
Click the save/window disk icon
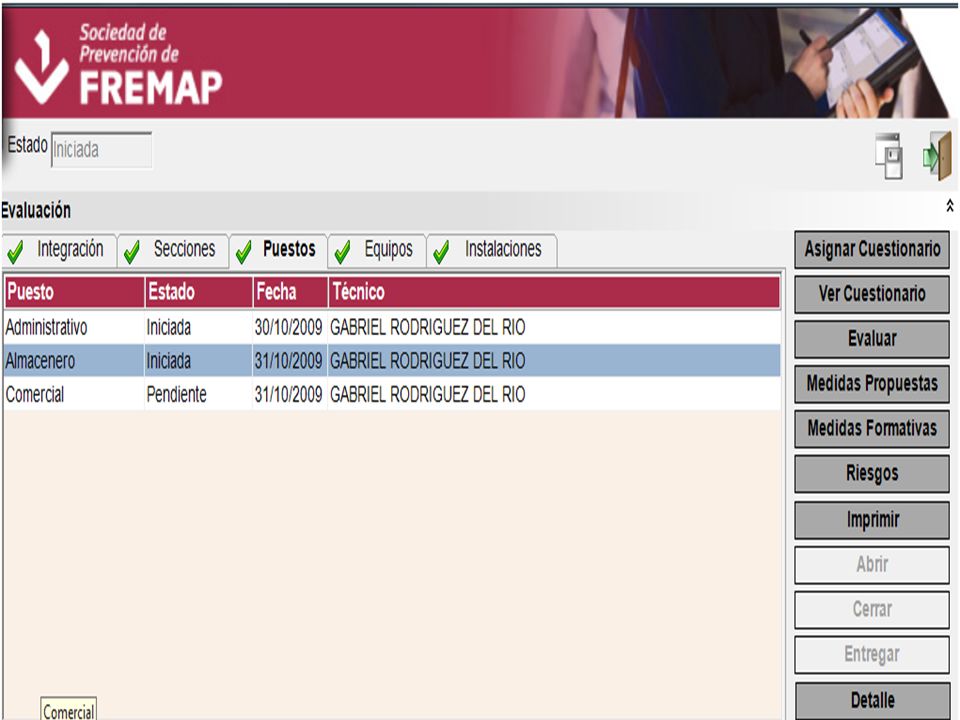888,156
